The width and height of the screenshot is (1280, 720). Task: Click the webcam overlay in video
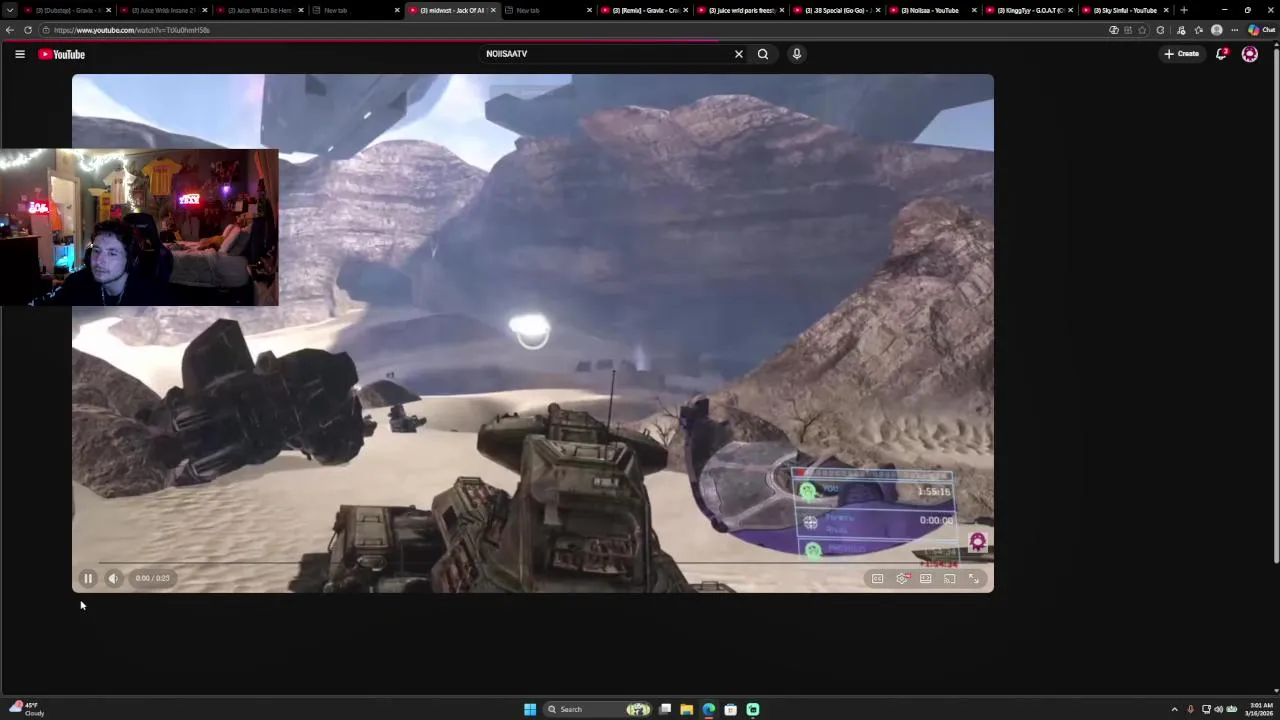139,227
